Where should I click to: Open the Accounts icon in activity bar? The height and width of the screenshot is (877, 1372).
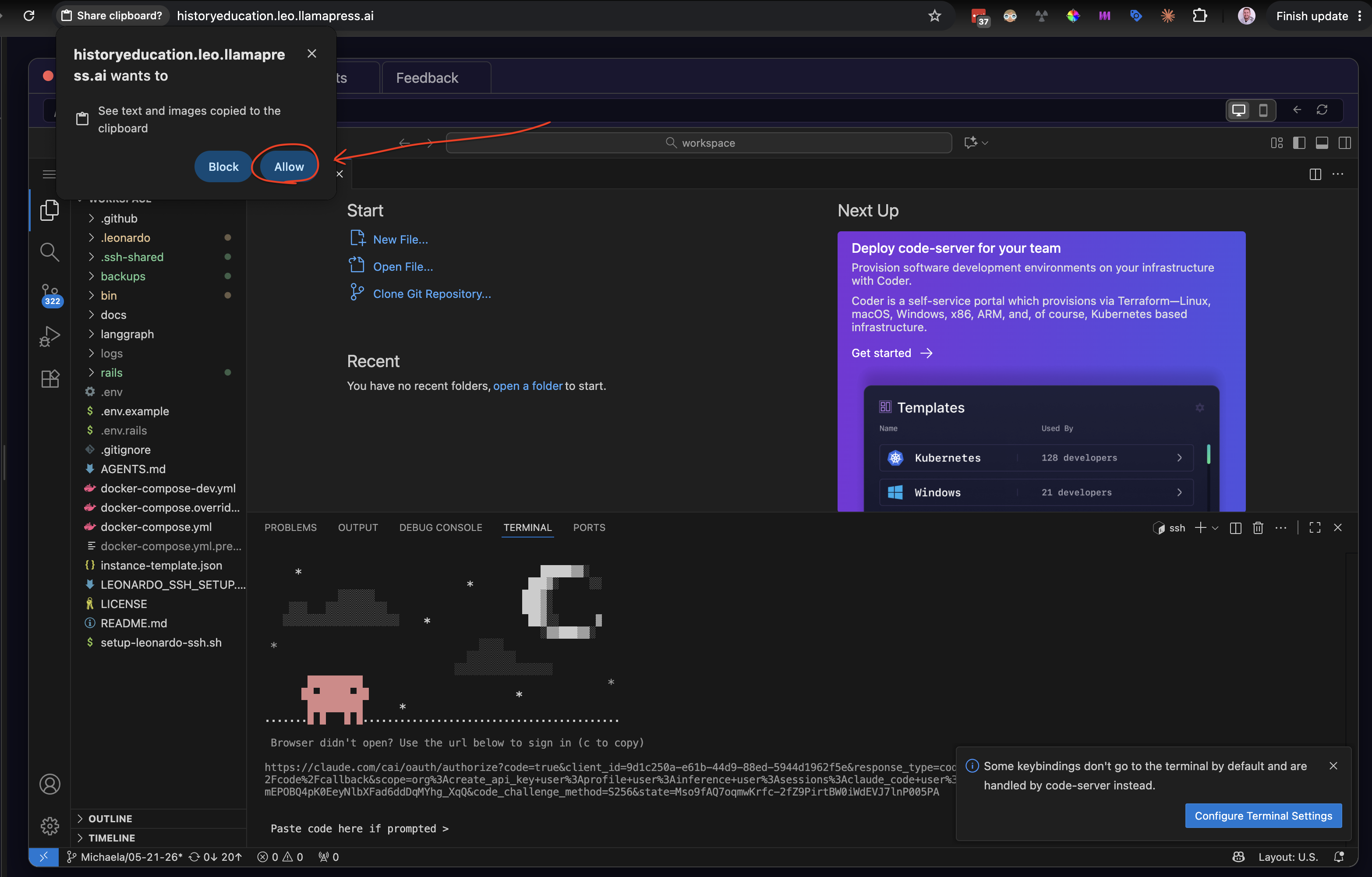coord(50,784)
